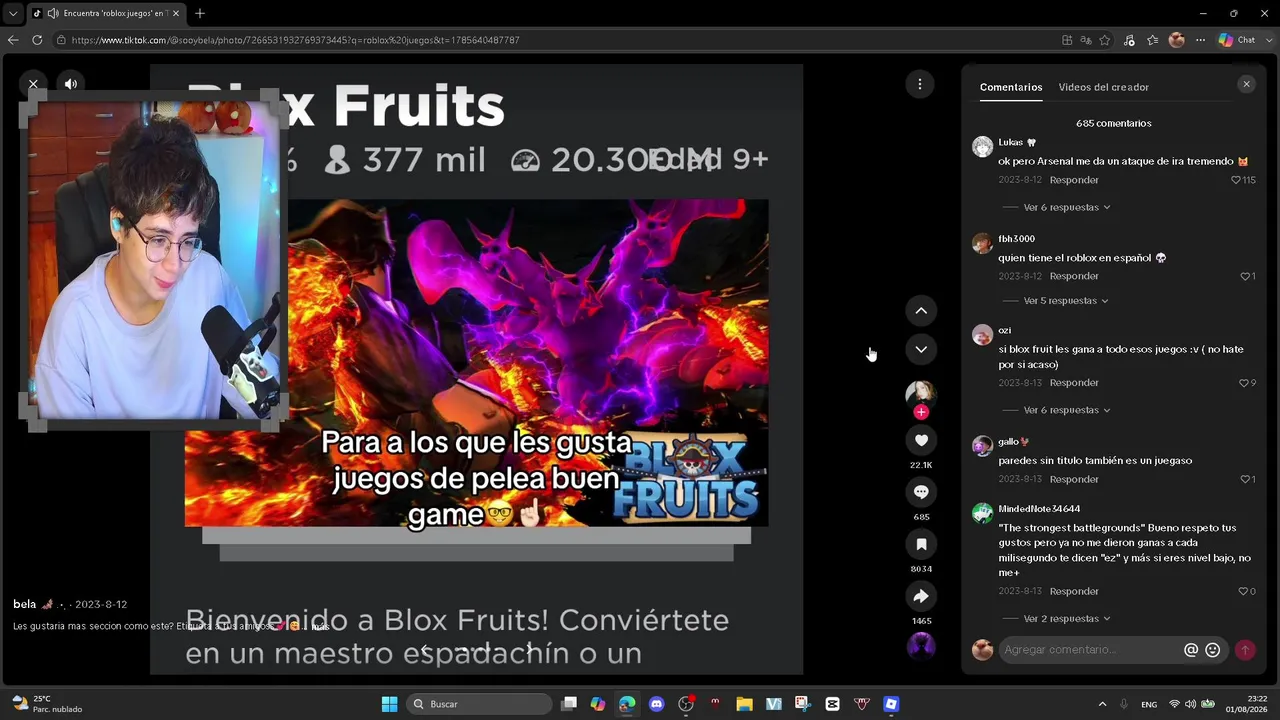Switch to the Comentarios tab
This screenshot has height=720, width=1280.
pos(1011,87)
